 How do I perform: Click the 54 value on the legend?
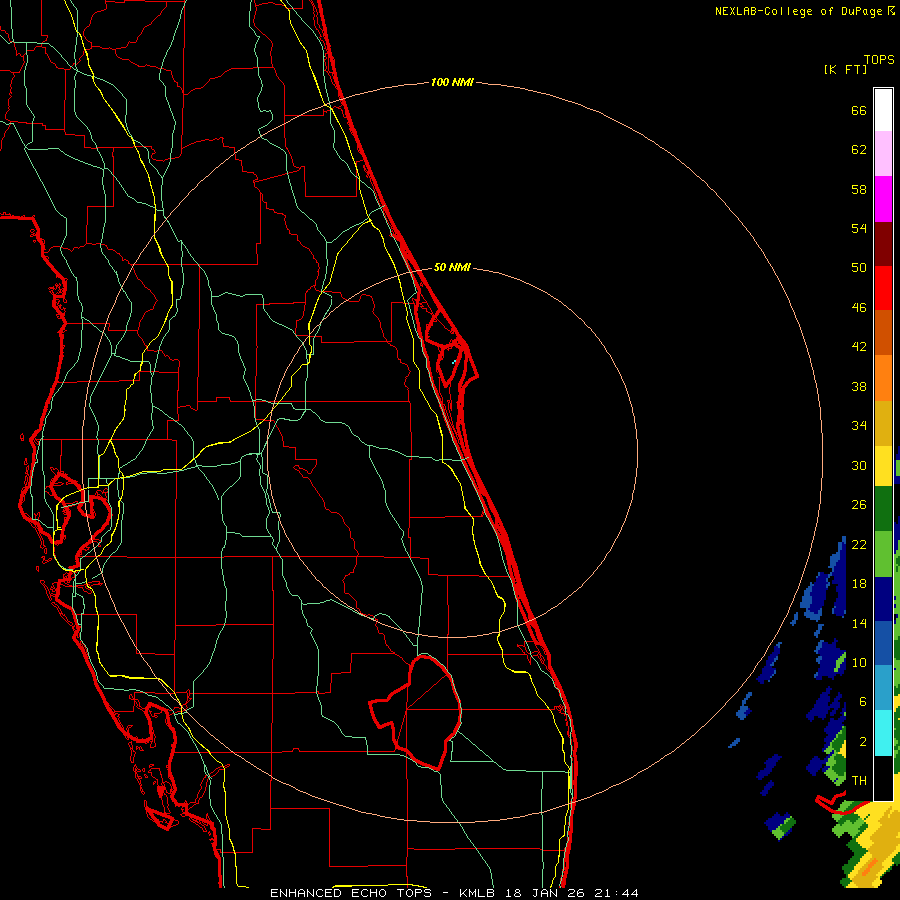(859, 228)
